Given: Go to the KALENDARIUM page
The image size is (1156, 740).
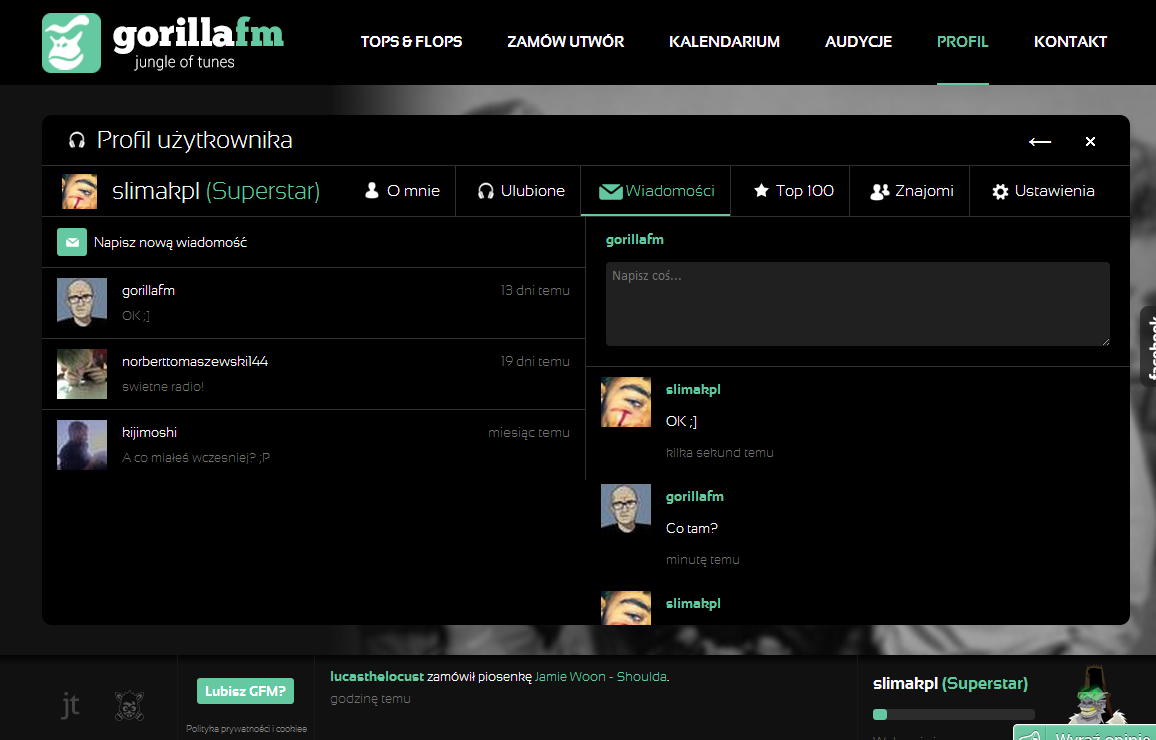Looking at the screenshot, I should [x=724, y=42].
